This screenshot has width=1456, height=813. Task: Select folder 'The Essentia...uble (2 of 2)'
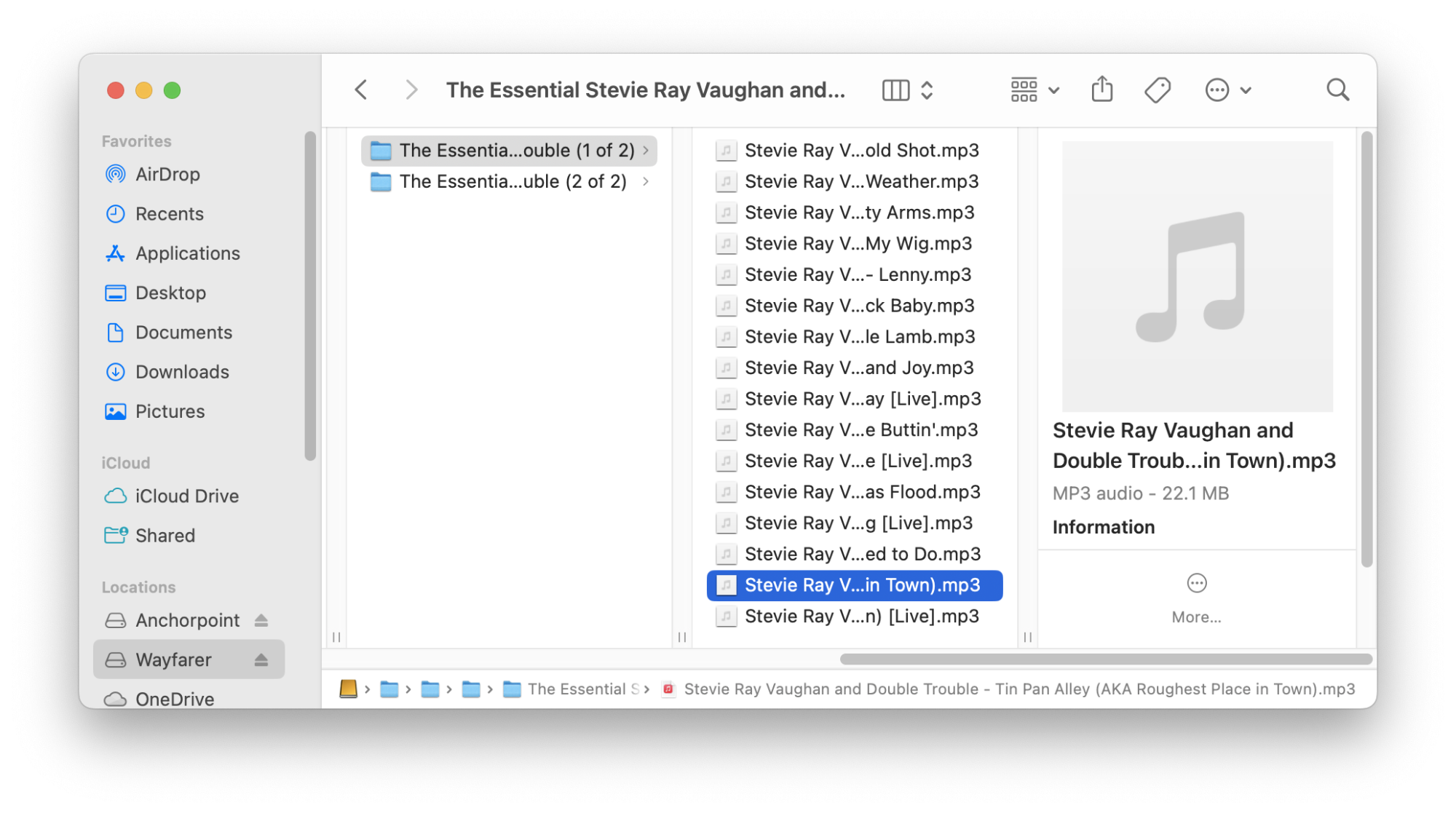coord(509,181)
